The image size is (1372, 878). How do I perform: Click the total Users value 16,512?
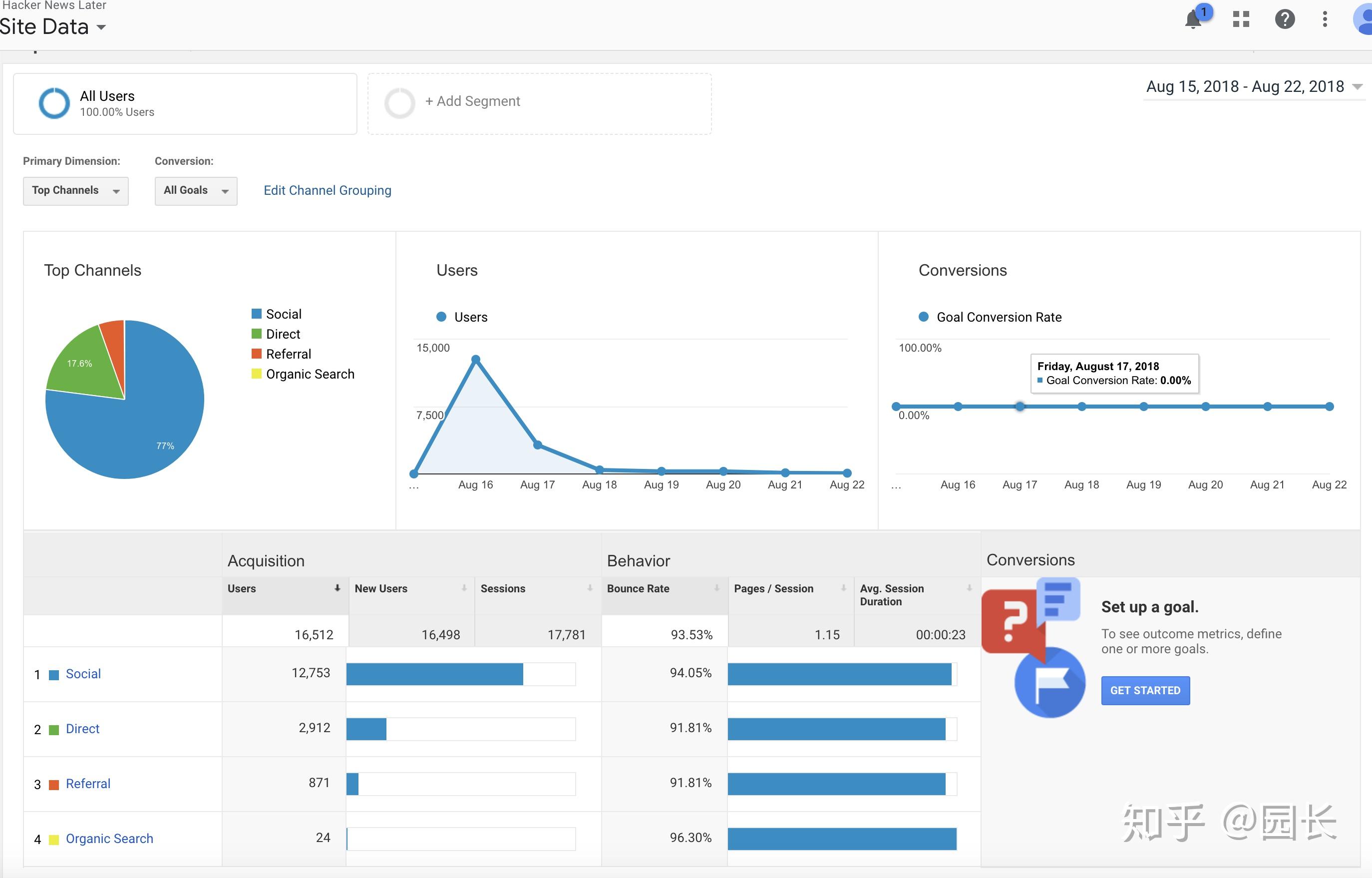[314, 635]
